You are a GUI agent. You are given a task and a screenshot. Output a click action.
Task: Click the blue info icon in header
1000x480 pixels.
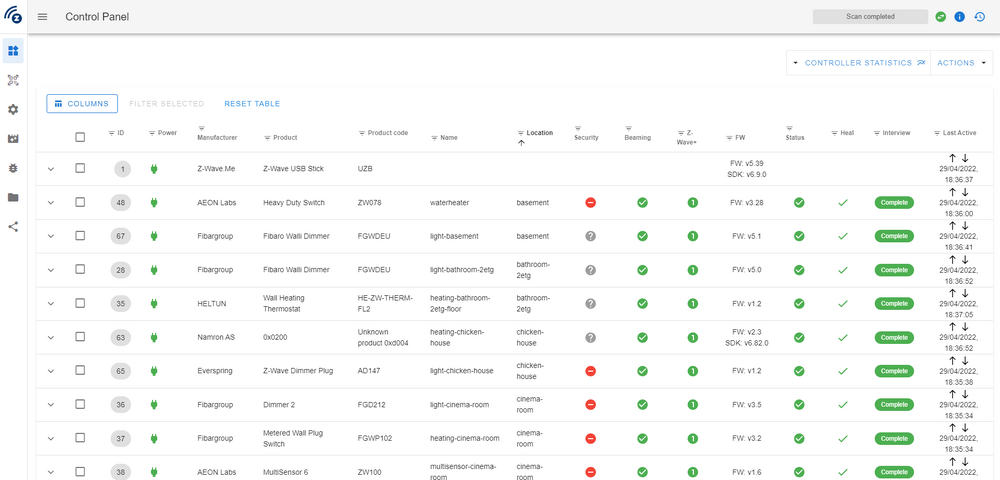[959, 17]
